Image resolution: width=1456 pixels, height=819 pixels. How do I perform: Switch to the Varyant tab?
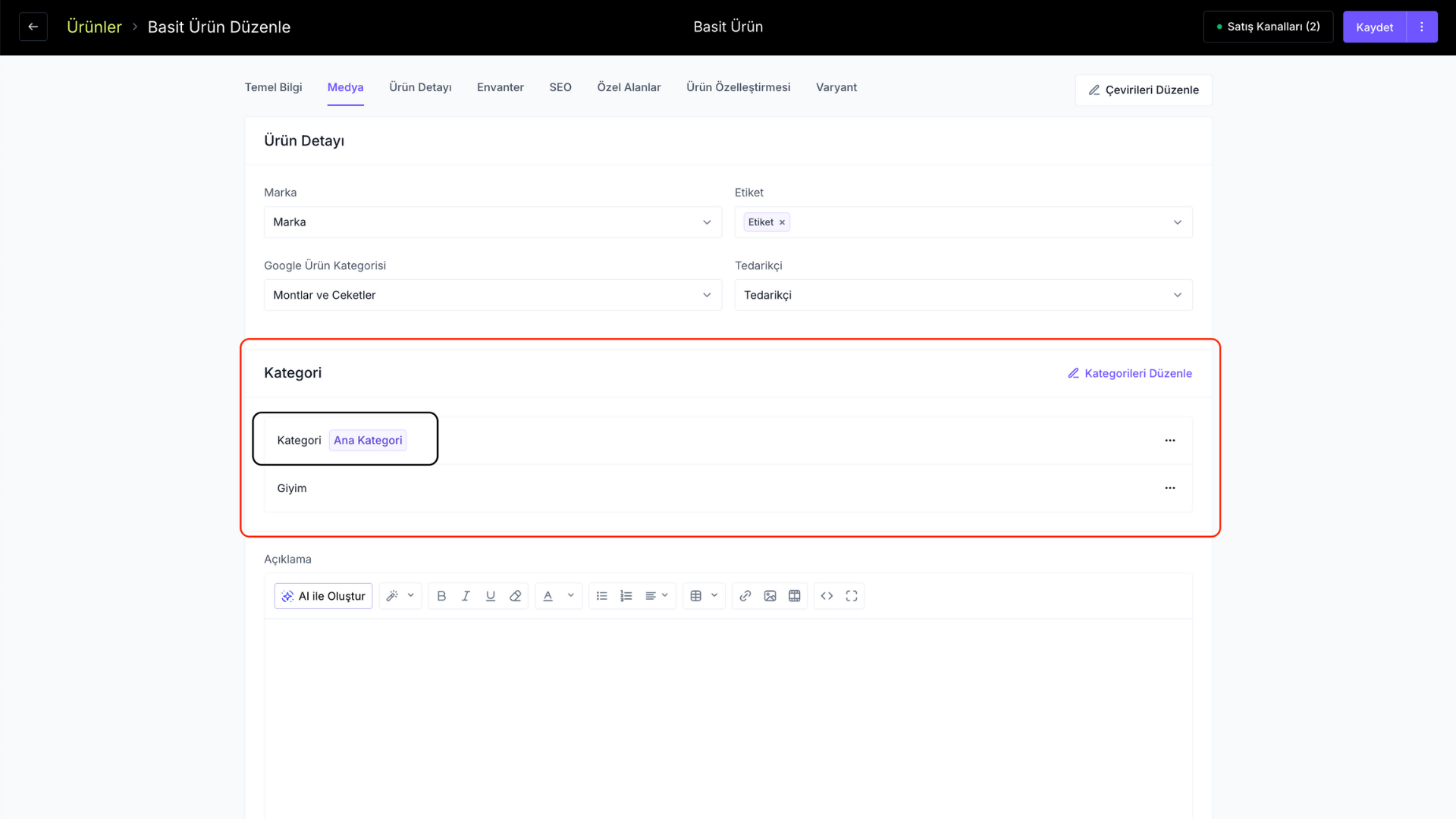[x=836, y=87]
